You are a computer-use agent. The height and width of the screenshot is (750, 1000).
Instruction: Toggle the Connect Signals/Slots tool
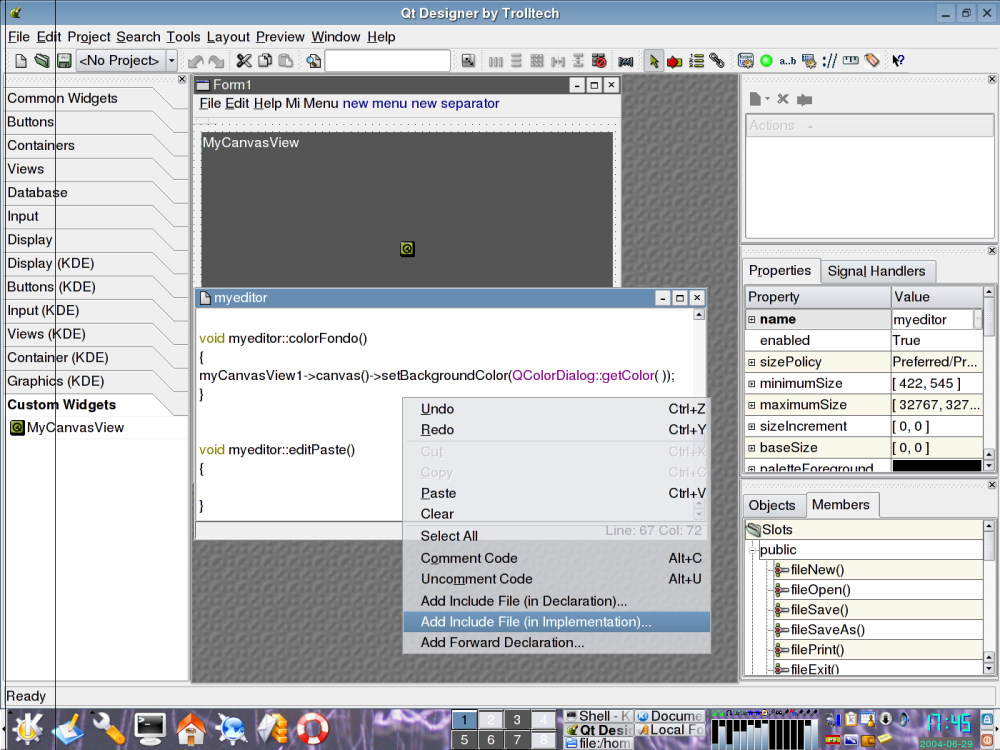point(674,61)
